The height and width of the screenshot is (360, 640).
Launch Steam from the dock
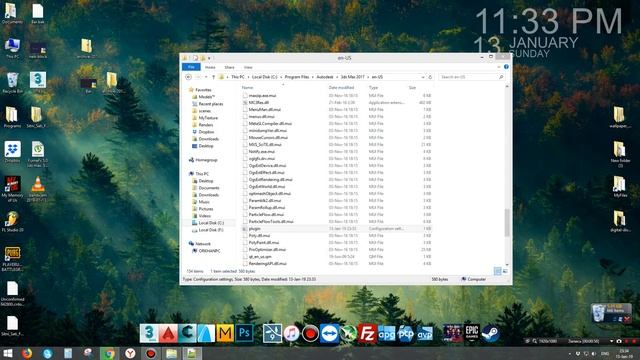coord(490,333)
